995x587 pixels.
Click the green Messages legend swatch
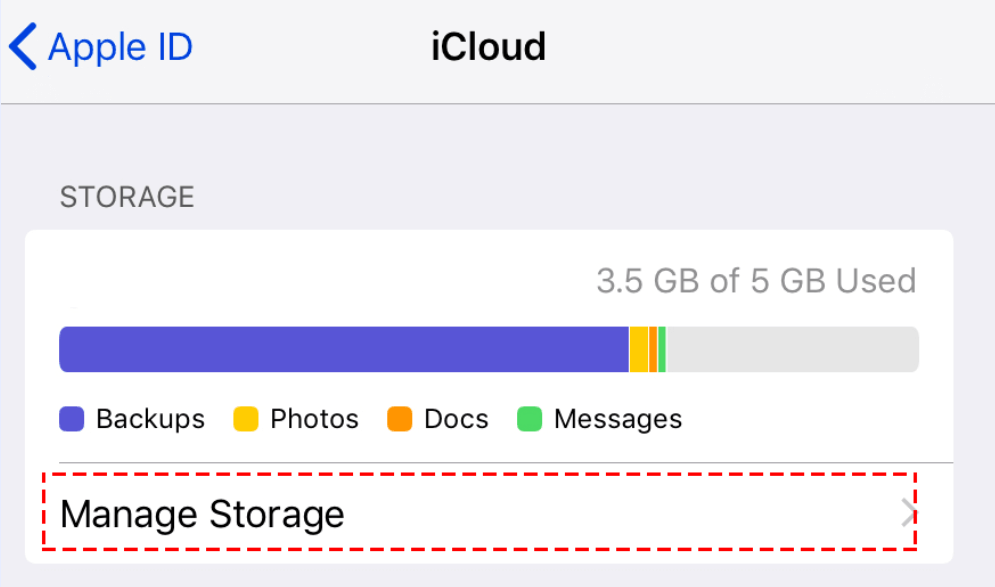(x=529, y=419)
